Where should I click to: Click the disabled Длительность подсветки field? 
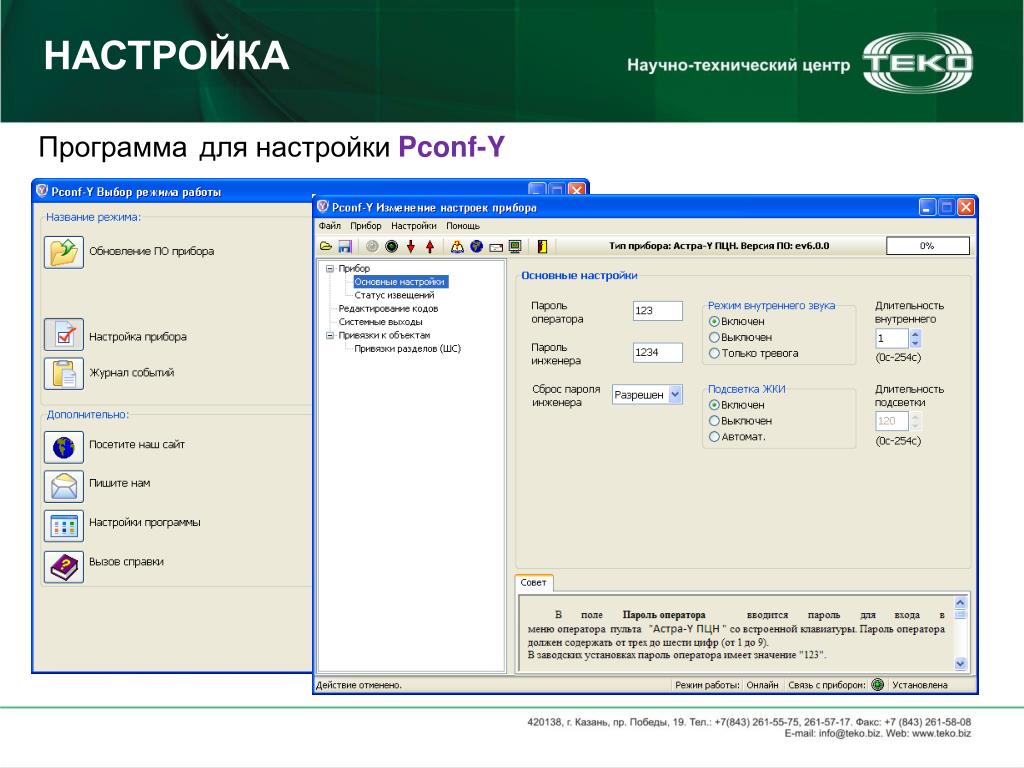(x=892, y=421)
